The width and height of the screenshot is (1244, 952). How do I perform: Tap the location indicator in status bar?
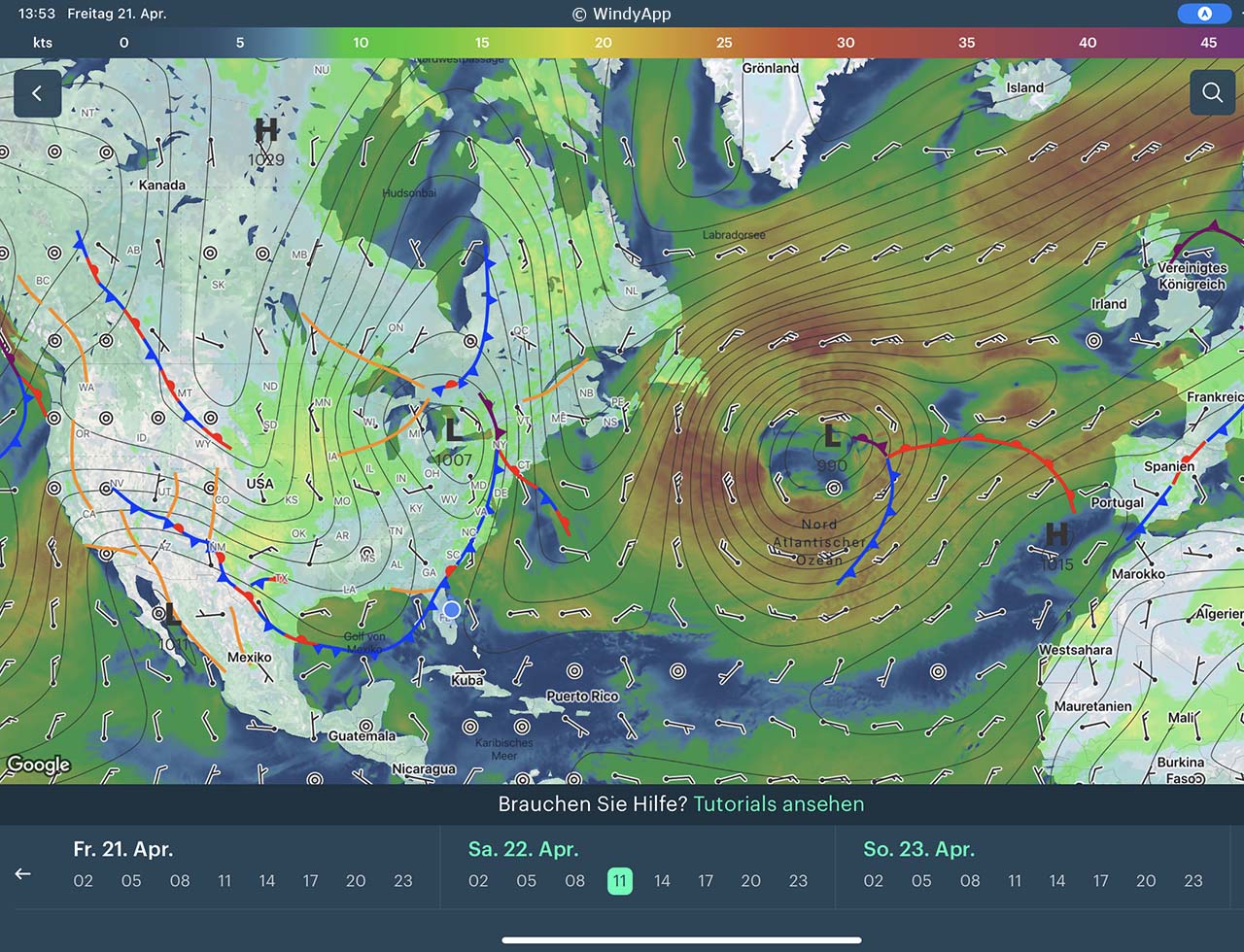pyautogui.click(x=1204, y=14)
